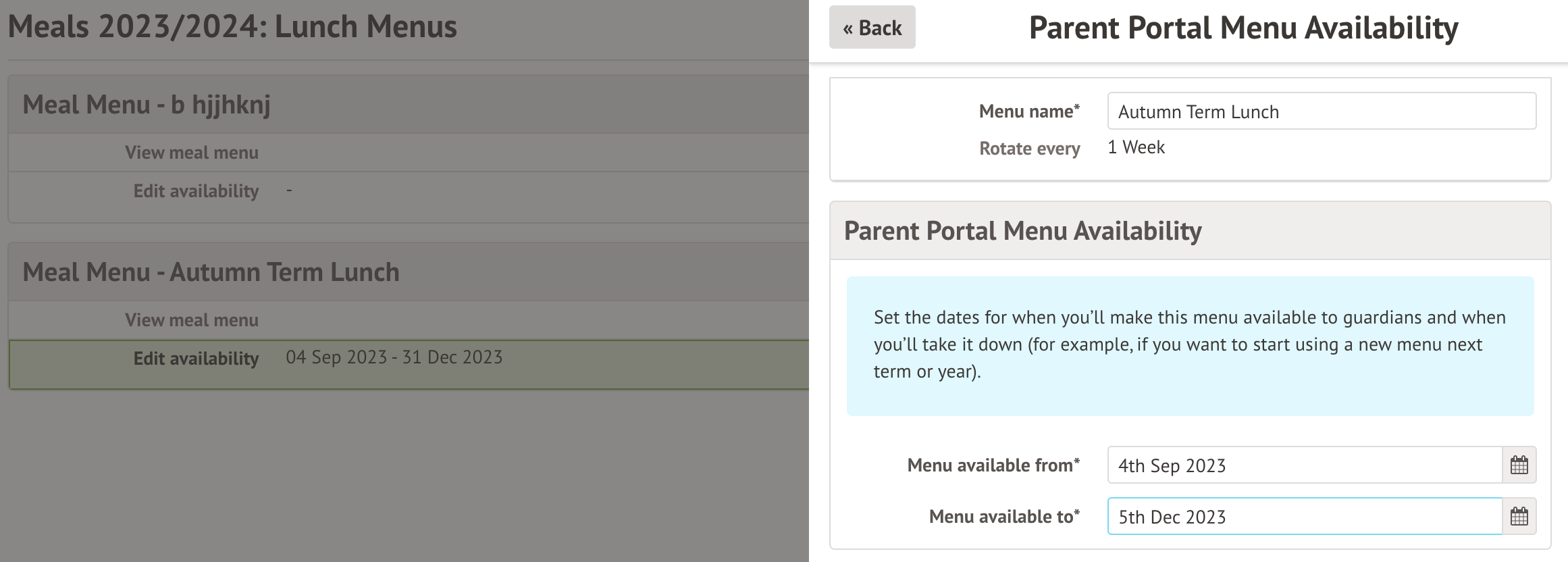Click the 4th Sep 2023 date value

tap(1172, 465)
